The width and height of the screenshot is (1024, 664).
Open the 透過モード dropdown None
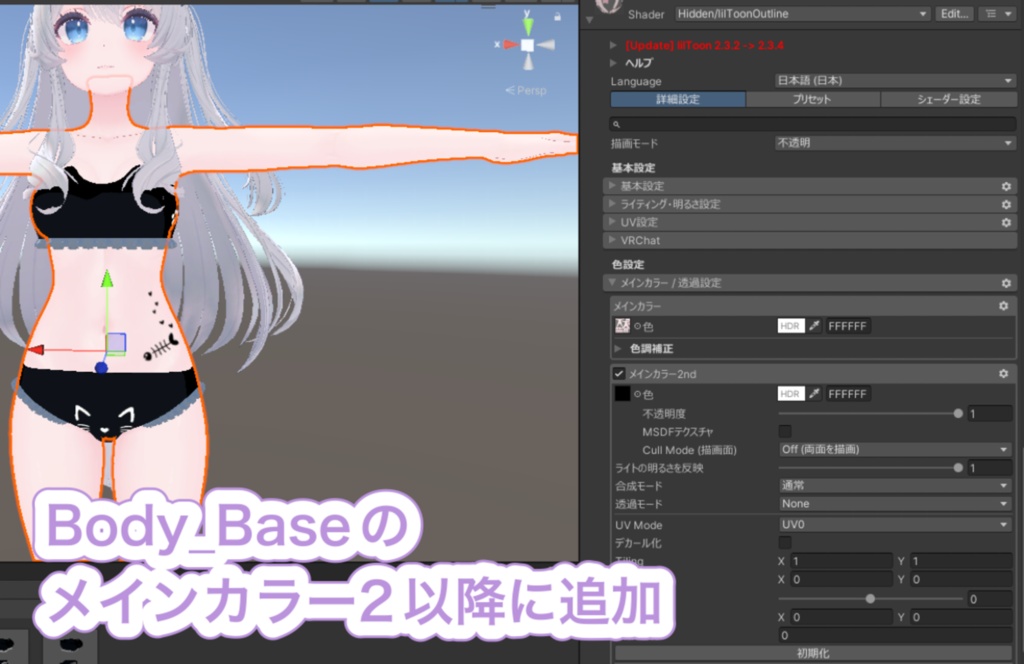[x=895, y=503]
